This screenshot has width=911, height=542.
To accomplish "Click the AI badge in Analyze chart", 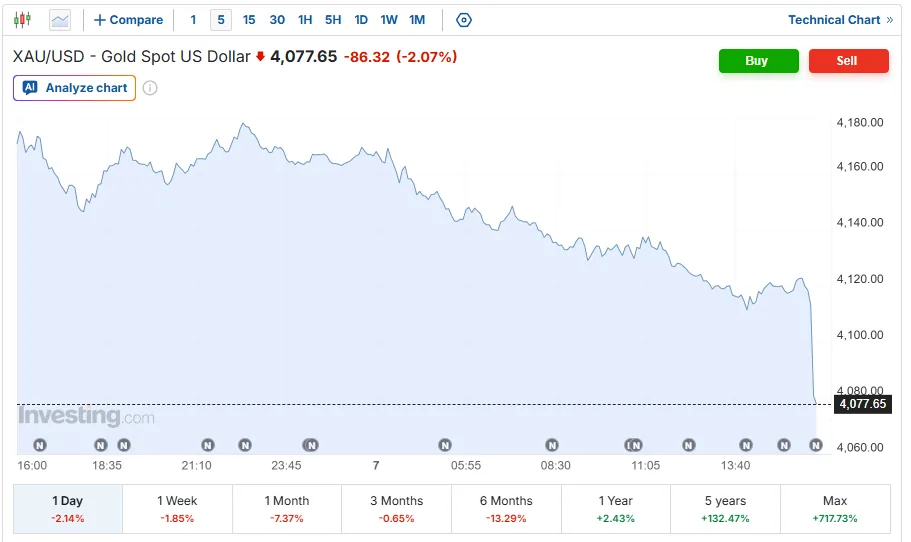I will point(30,88).
